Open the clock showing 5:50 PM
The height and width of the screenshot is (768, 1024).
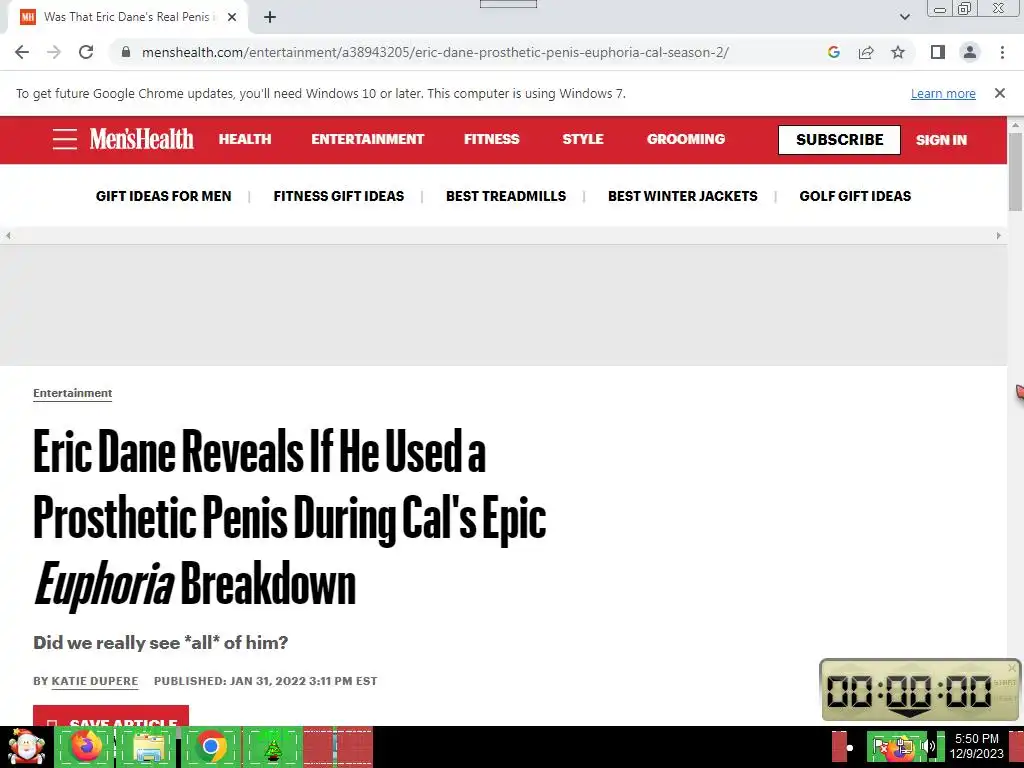coord(976,746)
